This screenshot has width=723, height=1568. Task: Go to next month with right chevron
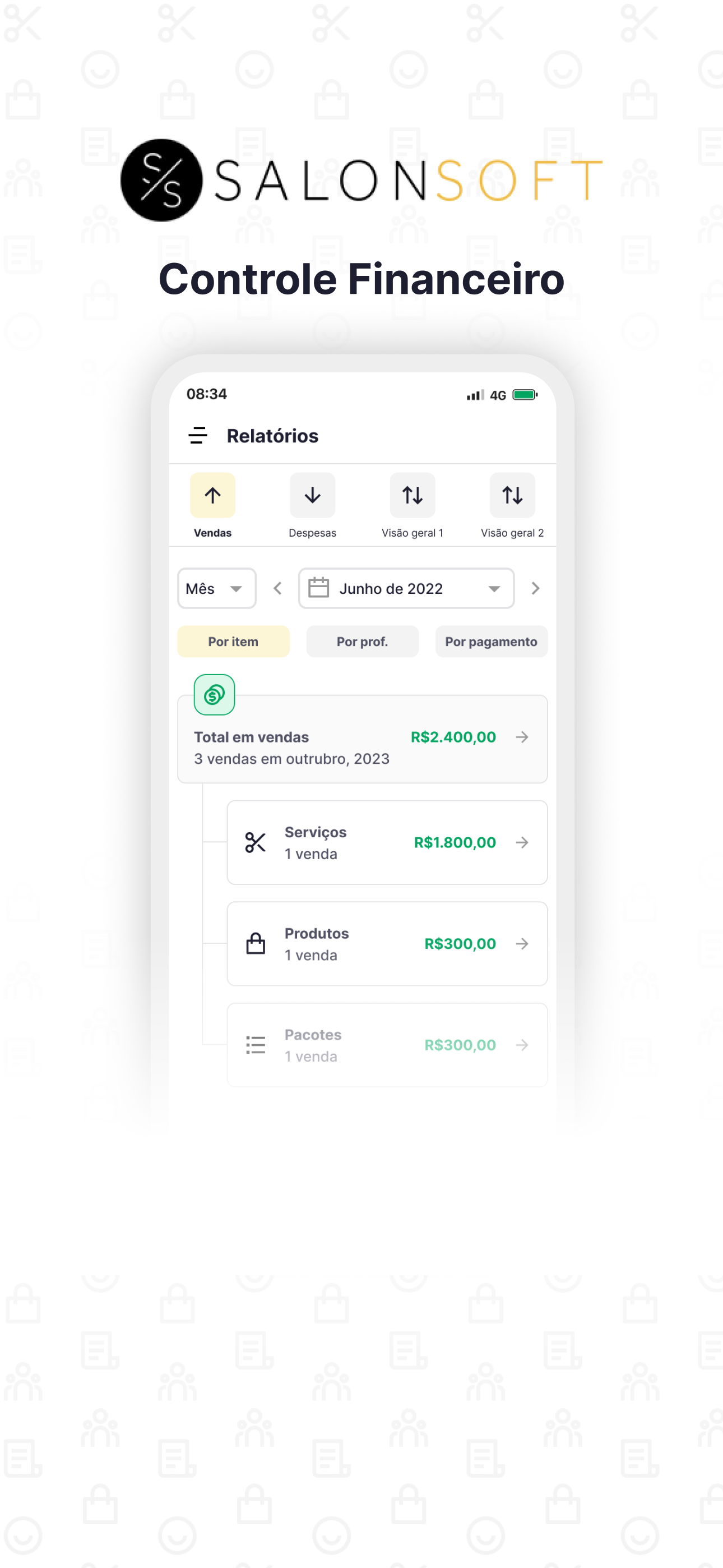535,588
